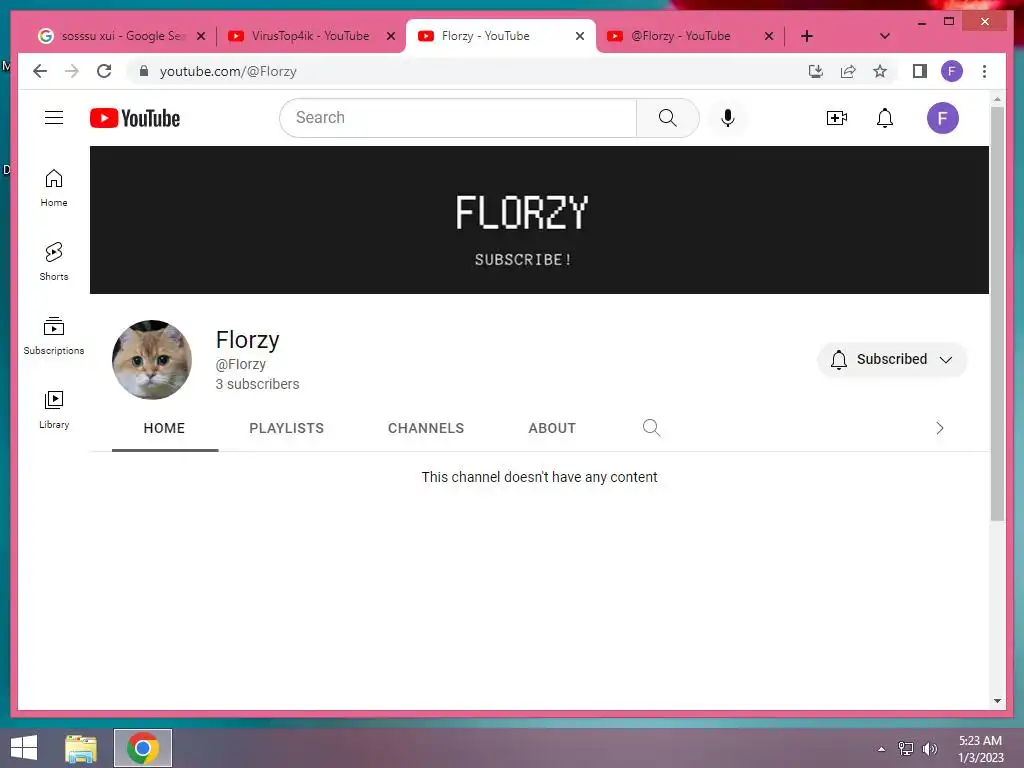Click the install app icon in address bar
Image resolution: width=1024 pixels, height=768 pixels.
[816, 71]
